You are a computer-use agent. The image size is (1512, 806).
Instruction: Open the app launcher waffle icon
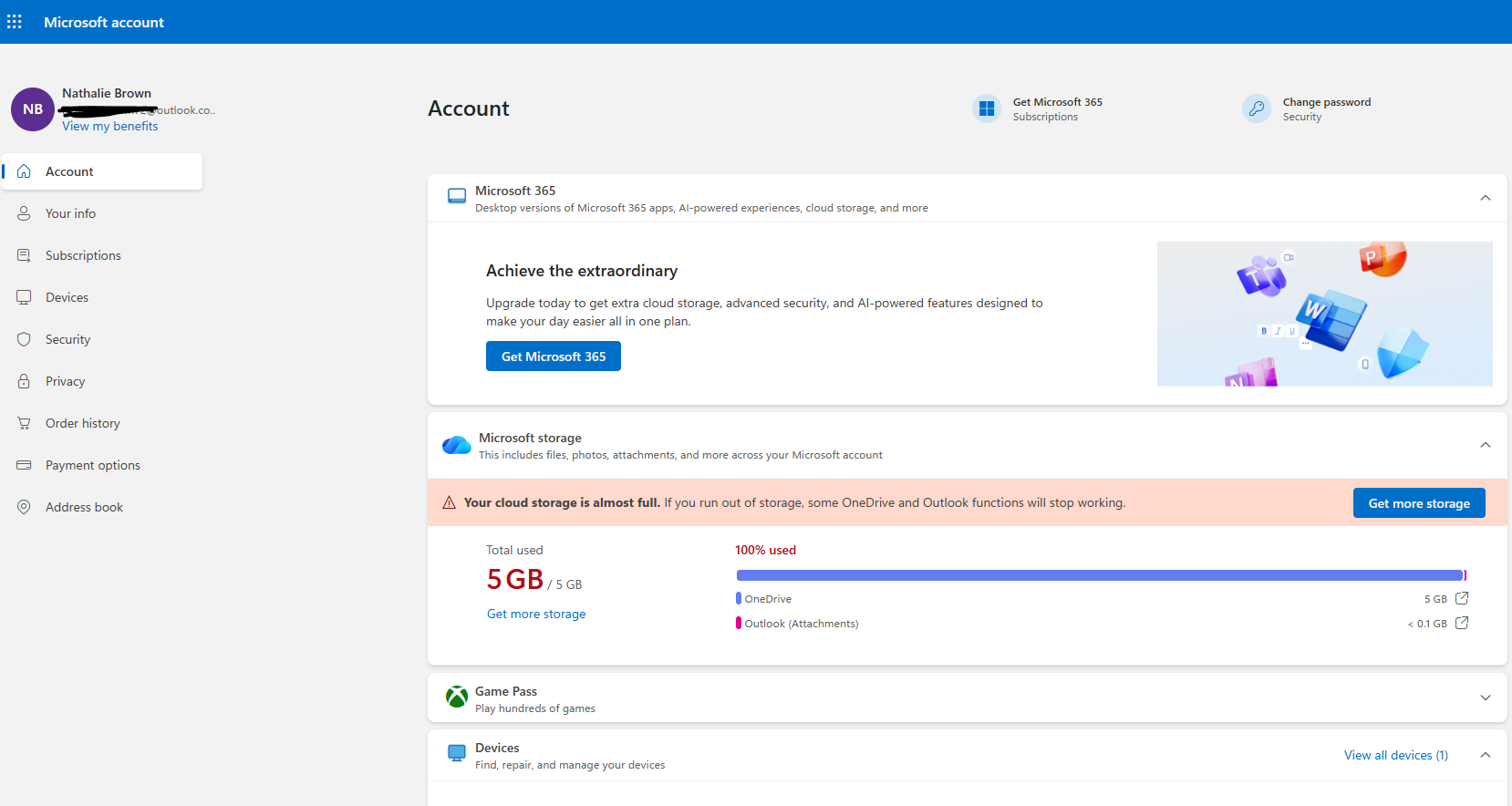15,21
